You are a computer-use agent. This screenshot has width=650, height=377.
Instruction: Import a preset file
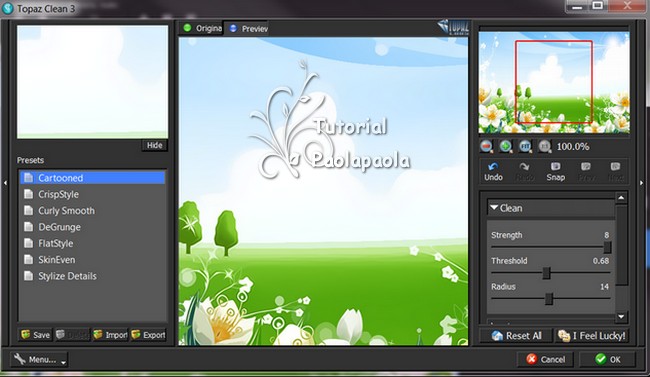[x=110, y=335]
